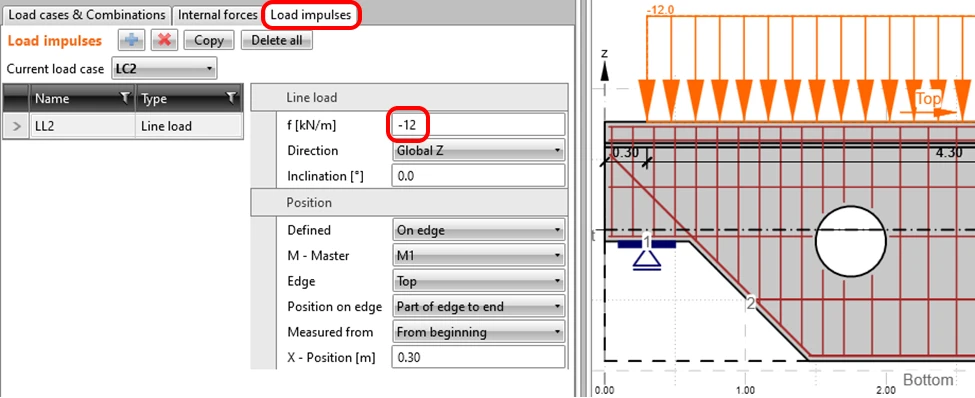This screenshot has height=398, width=975.
Task: Filter the Type column
Action: (231, 98)
